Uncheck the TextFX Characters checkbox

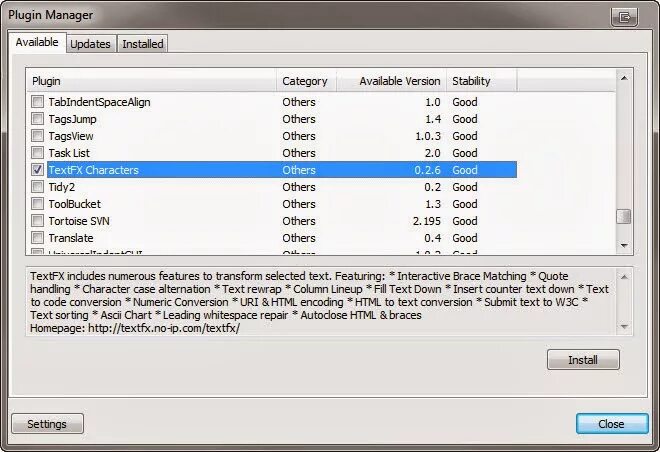click(37, 170)
